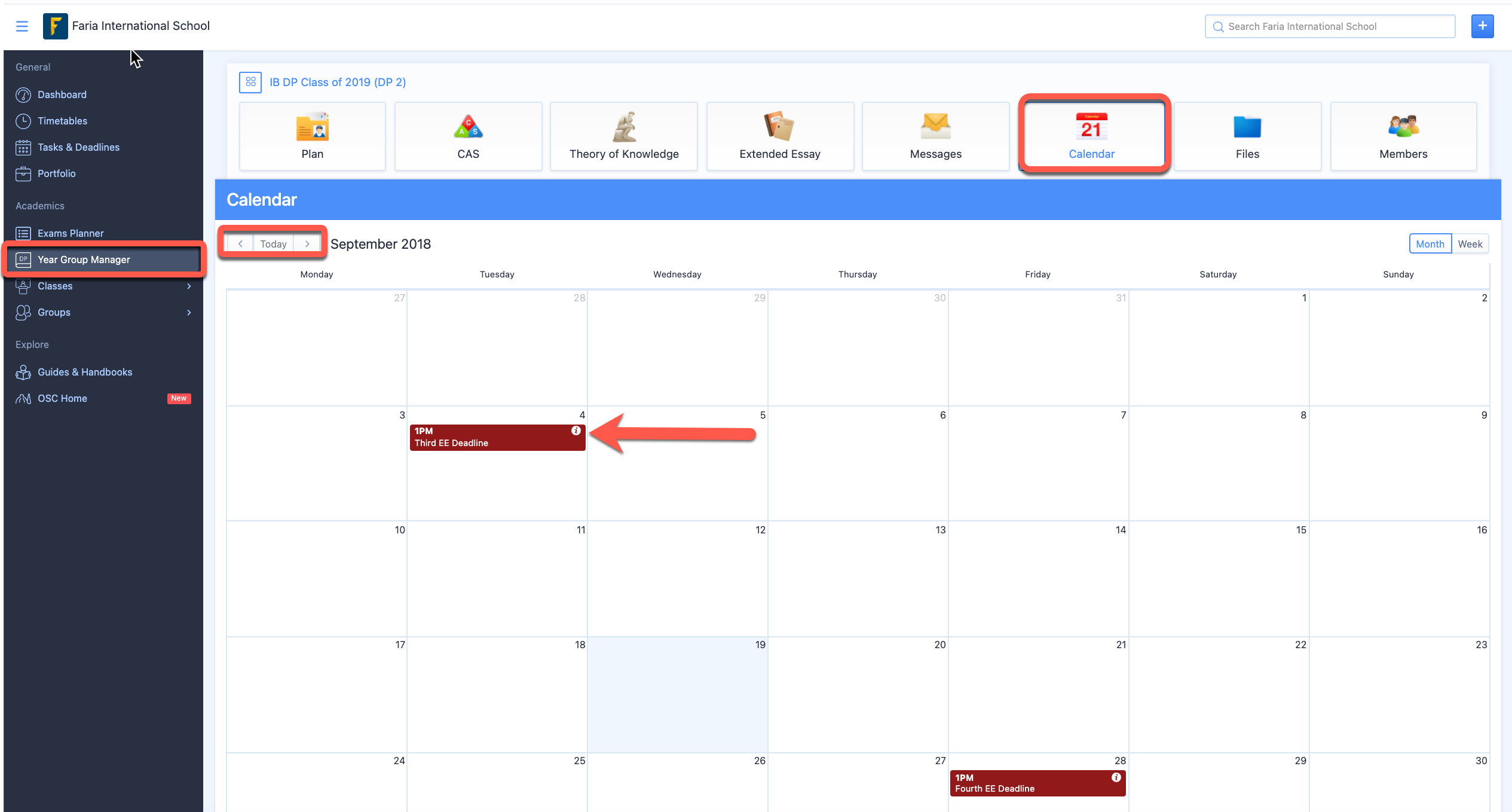
Task: Go to previous month
Action: [240, 244]
